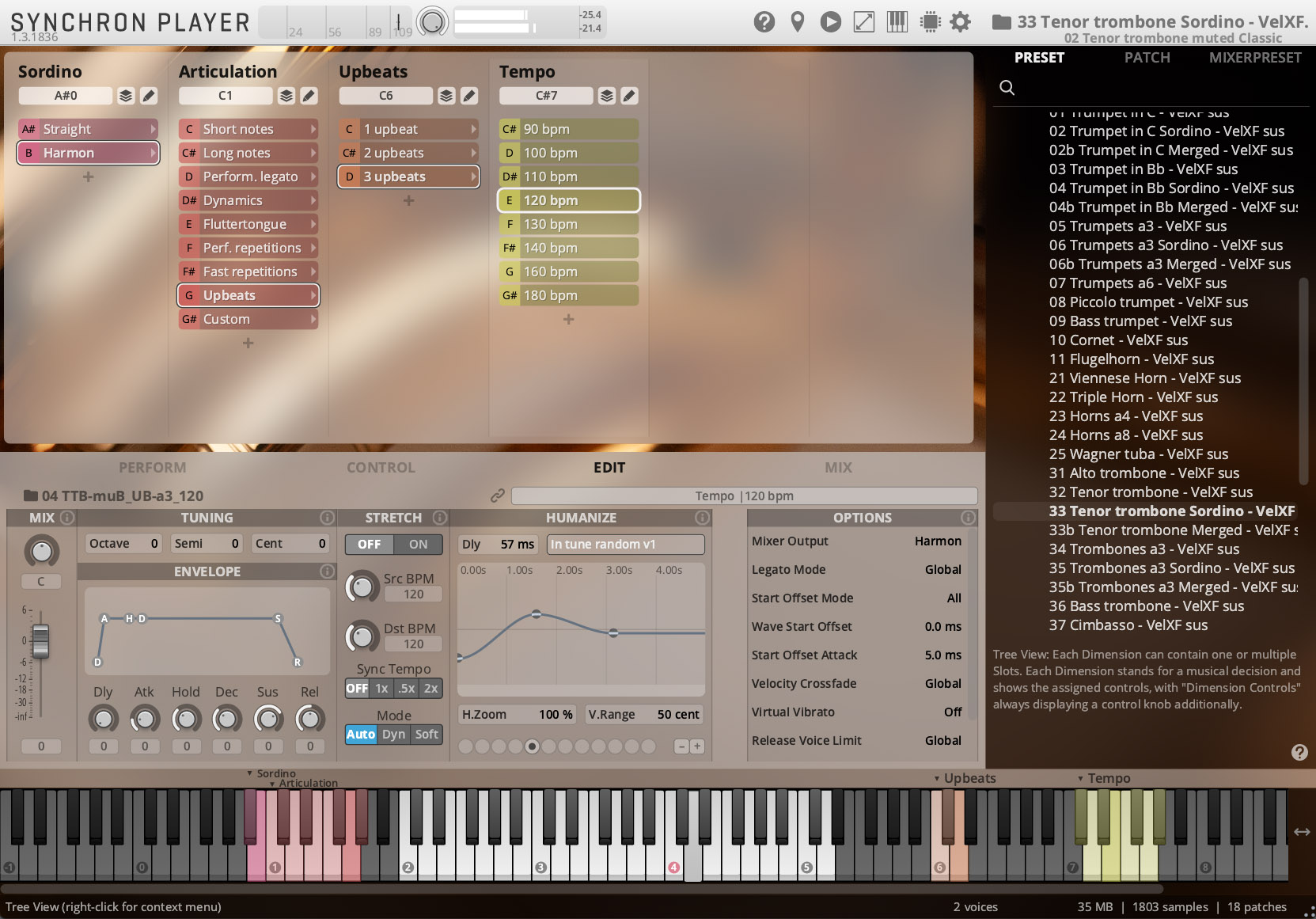The width and height of the screenshot is (1316, 919).
Task: Click the Upbeats dimension pencil edit icon
Action: 469,96
